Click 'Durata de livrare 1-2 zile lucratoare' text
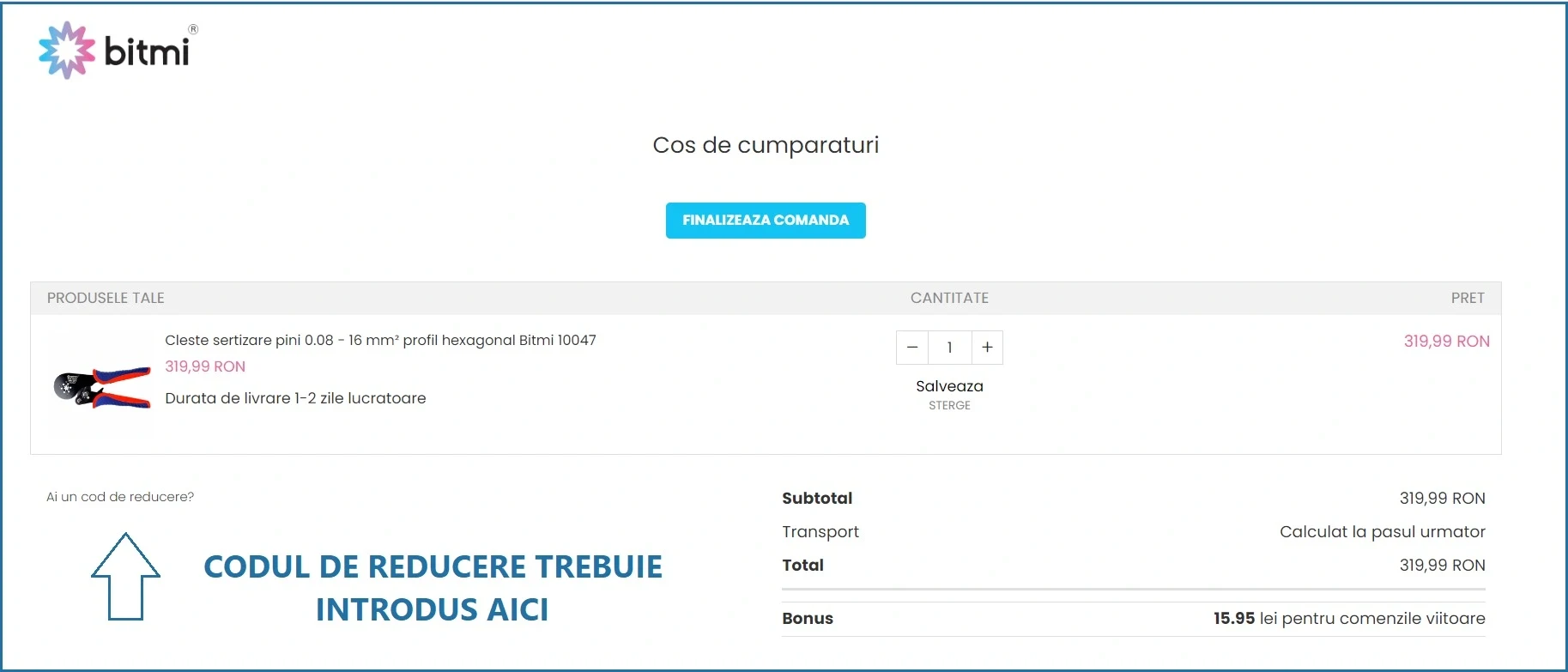 295,398
